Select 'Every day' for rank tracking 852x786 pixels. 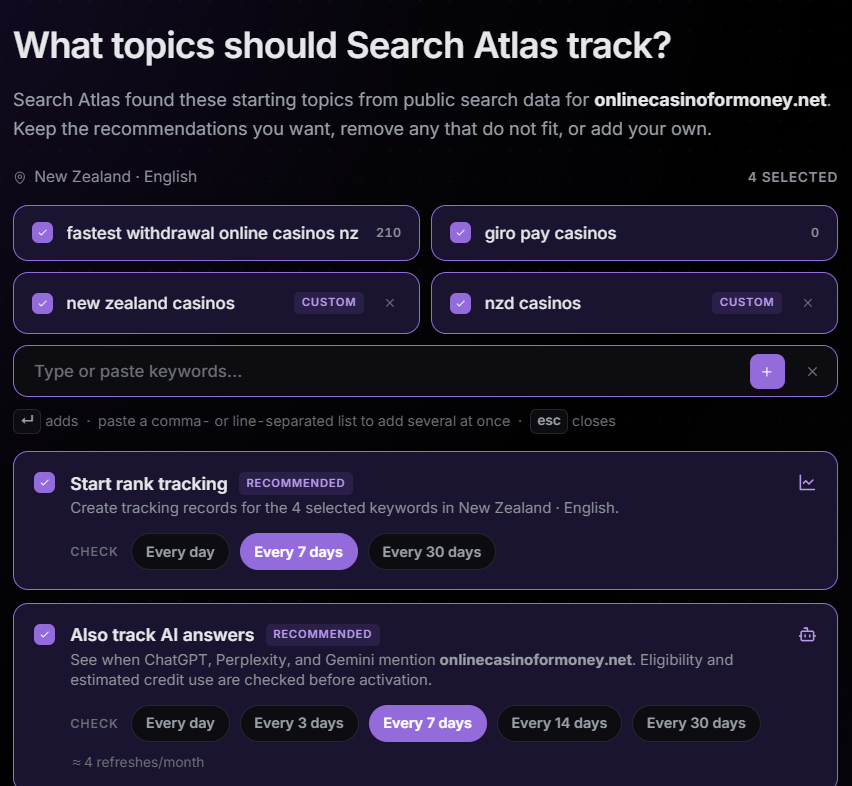(x=180, y=552)
